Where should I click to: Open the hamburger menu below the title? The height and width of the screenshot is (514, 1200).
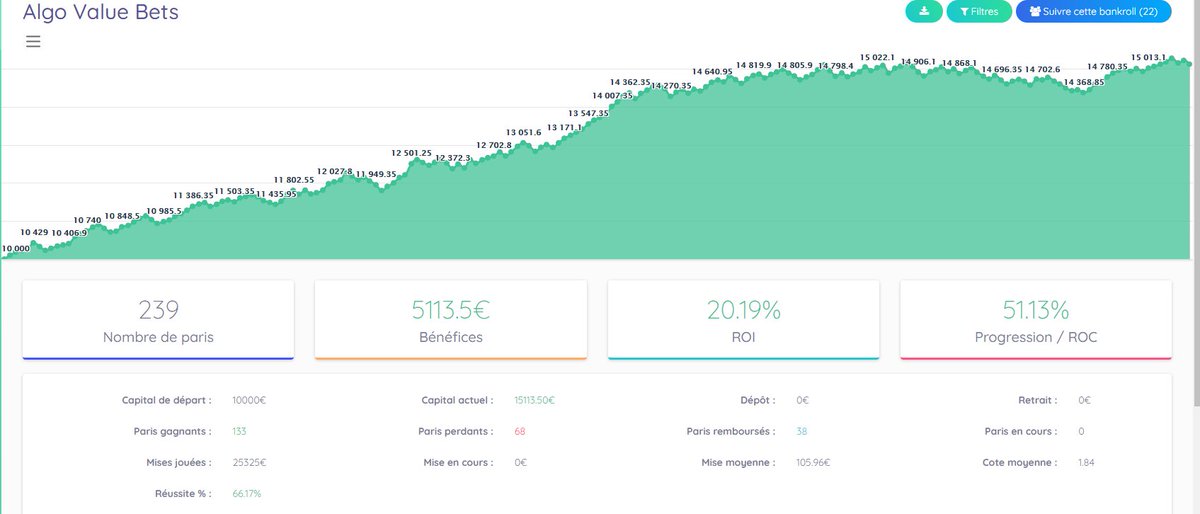pyautogui.click(x=33, y=41)
